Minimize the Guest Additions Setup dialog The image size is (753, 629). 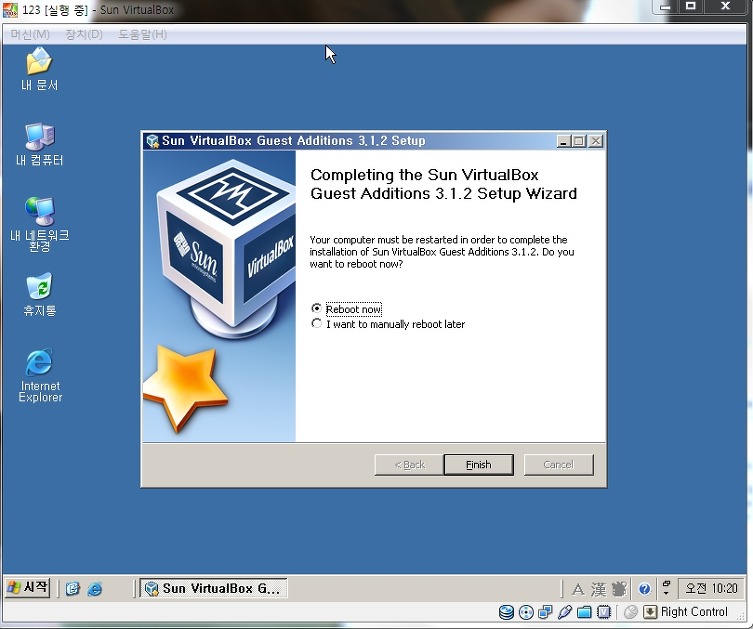point(563,141)
